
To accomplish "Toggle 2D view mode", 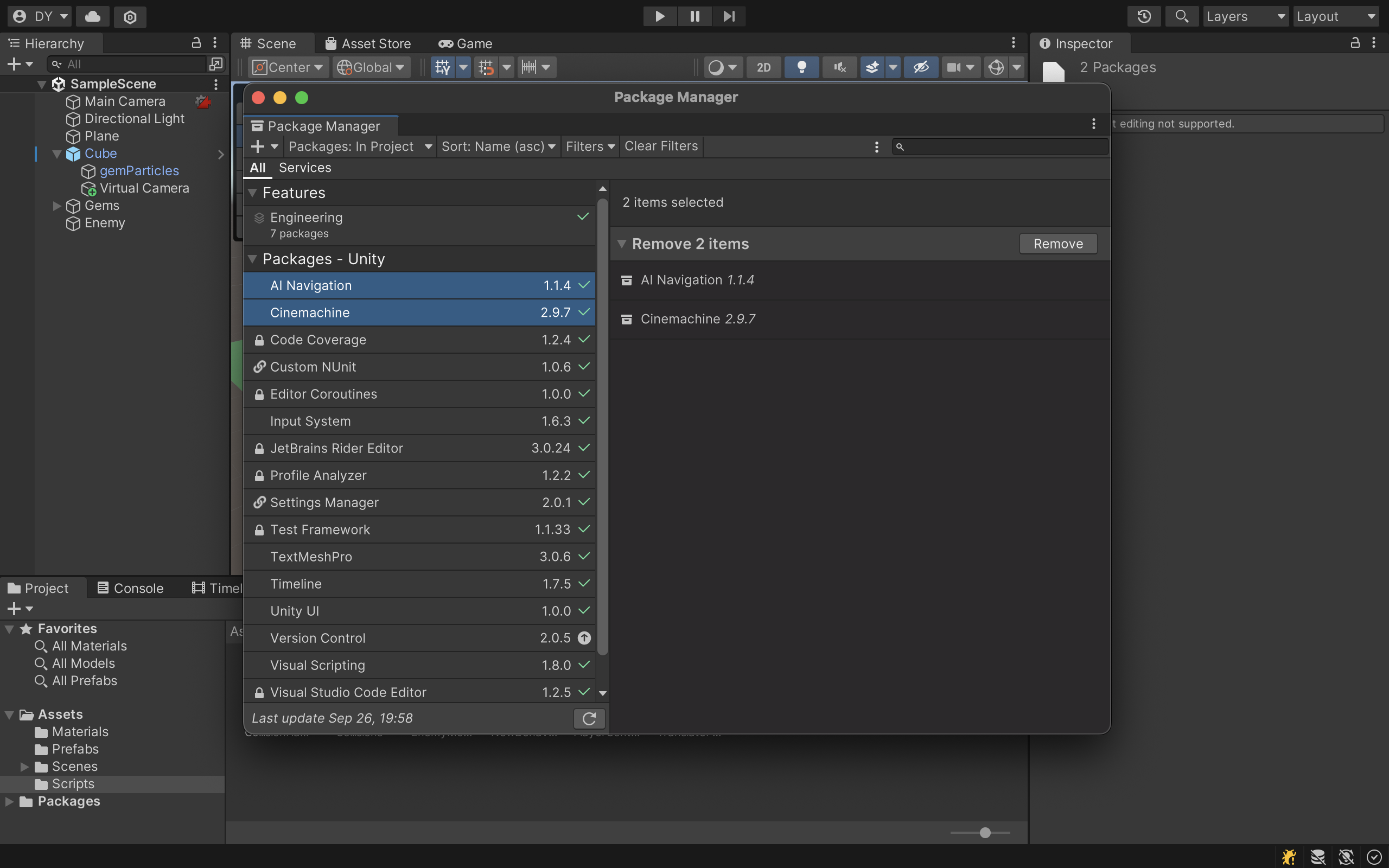I will pyautogui.click(x=763, y=67).
